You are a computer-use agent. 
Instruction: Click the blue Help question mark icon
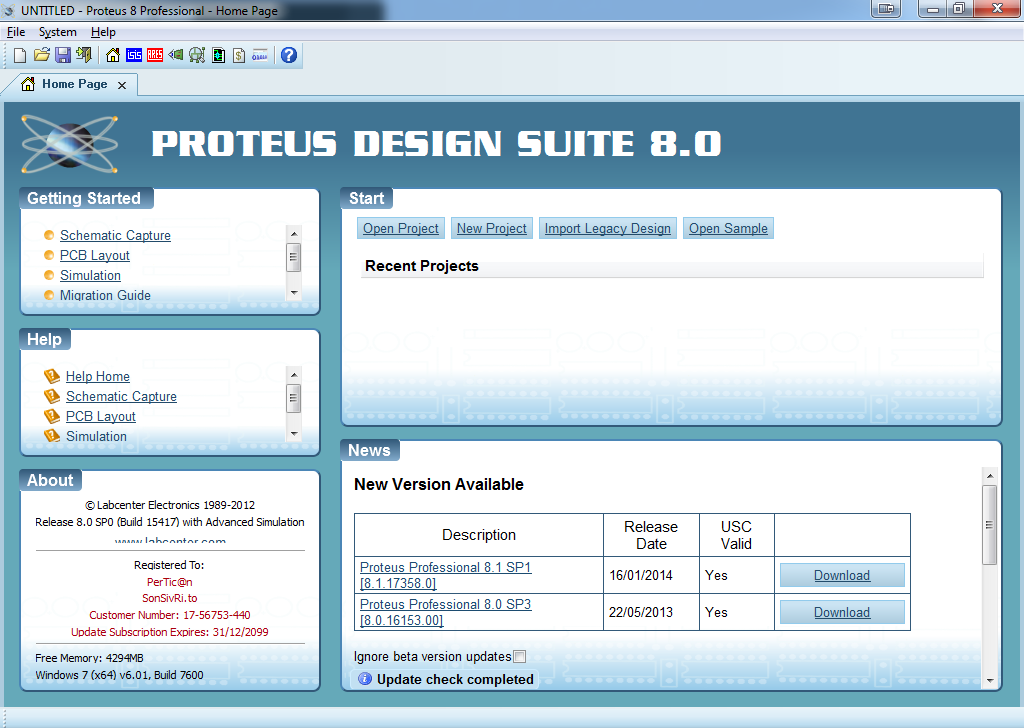point(289,55)
